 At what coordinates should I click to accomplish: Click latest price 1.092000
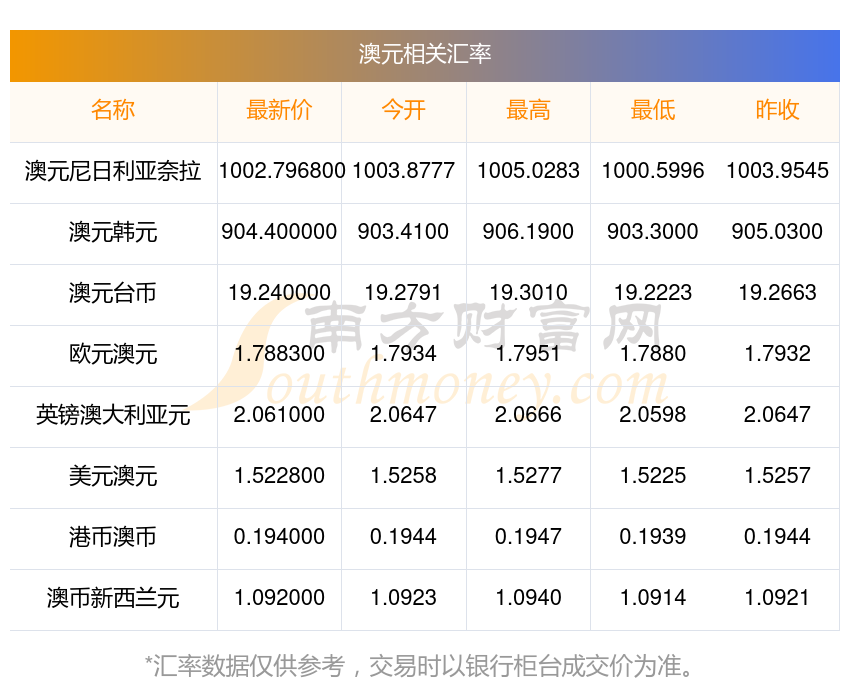[x=279, y=598]
